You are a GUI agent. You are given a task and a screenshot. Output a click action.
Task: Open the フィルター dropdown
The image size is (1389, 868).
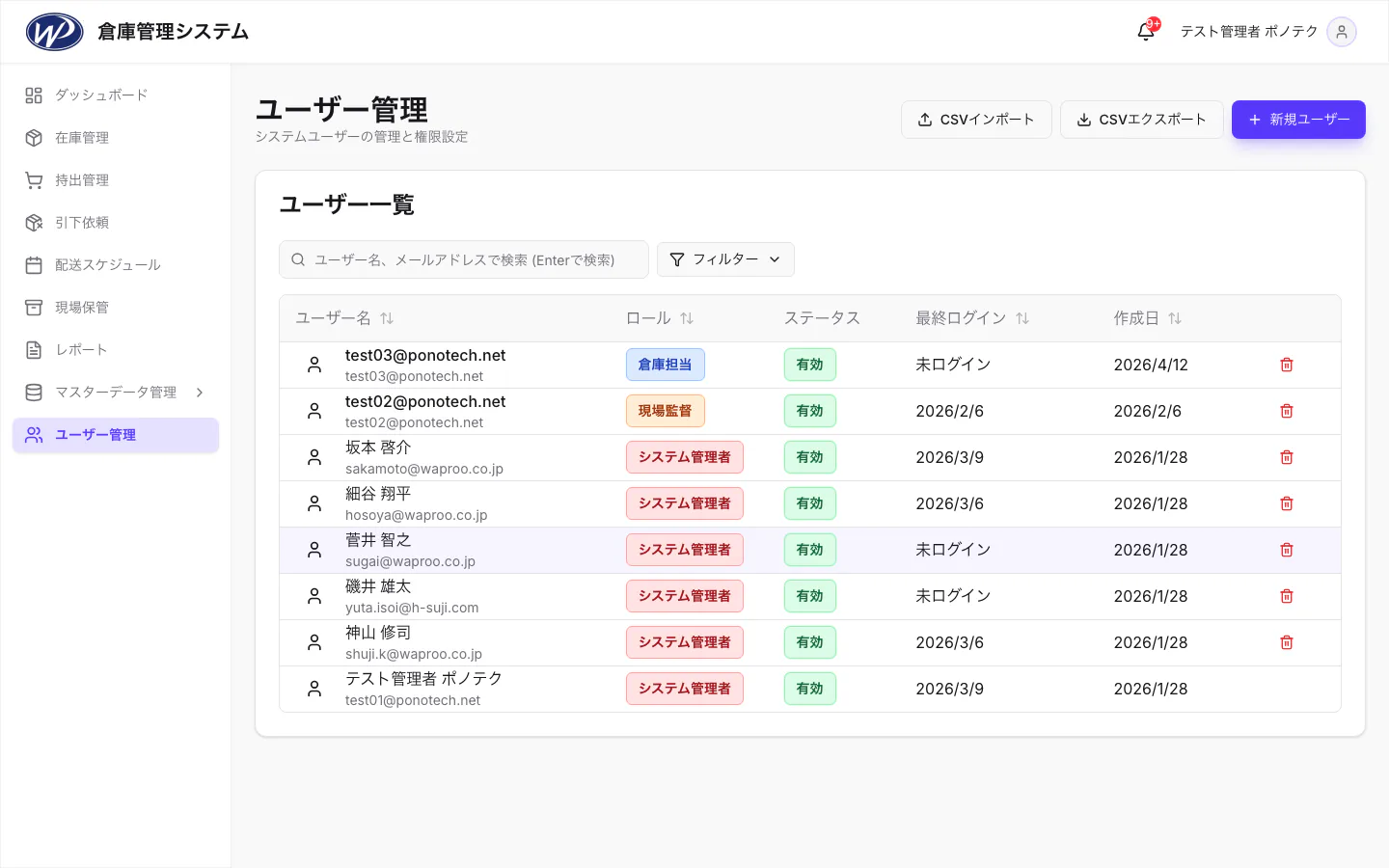click(x=725, y=259)
